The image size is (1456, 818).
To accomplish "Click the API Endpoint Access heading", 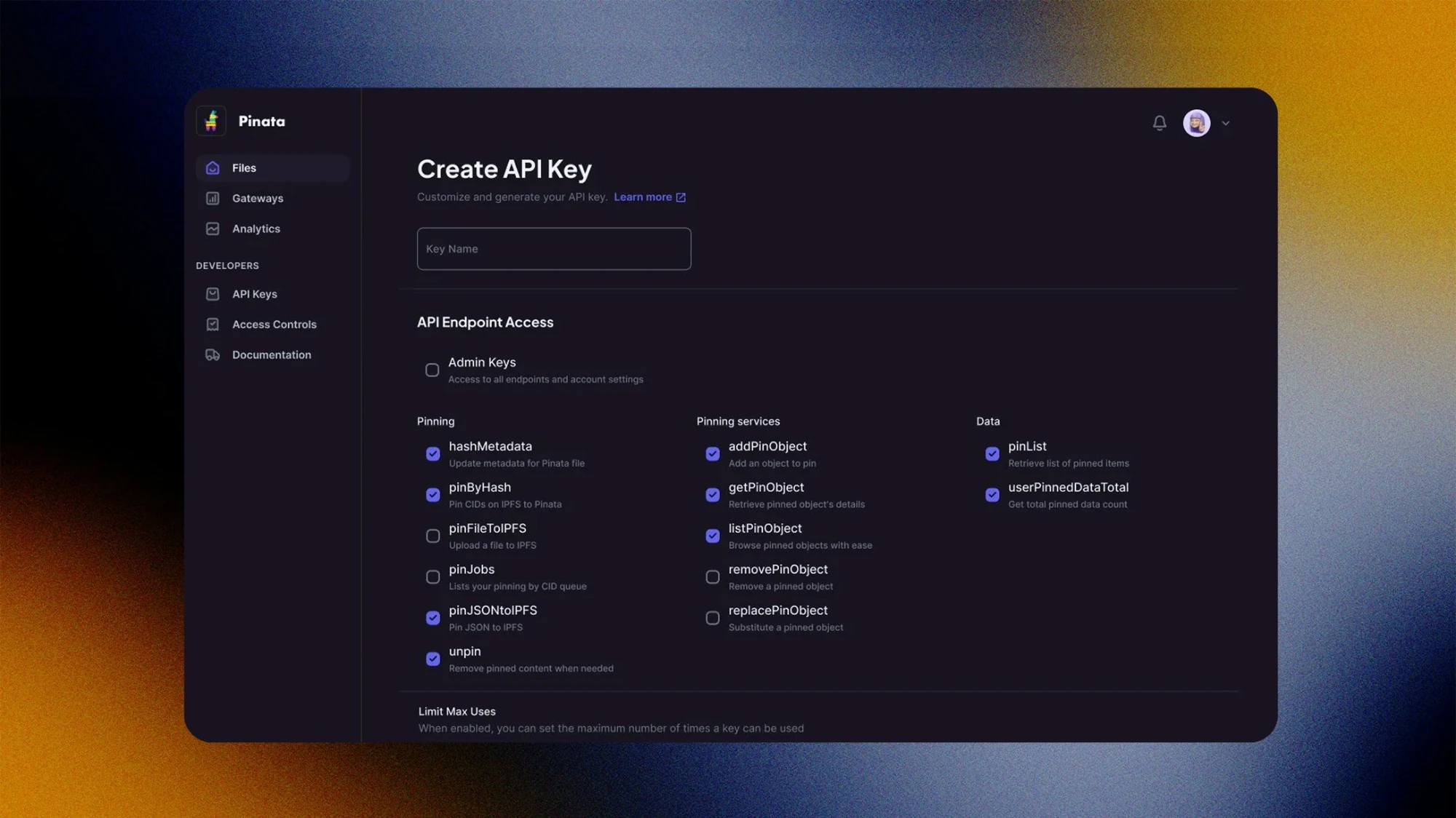I will 486,322.
